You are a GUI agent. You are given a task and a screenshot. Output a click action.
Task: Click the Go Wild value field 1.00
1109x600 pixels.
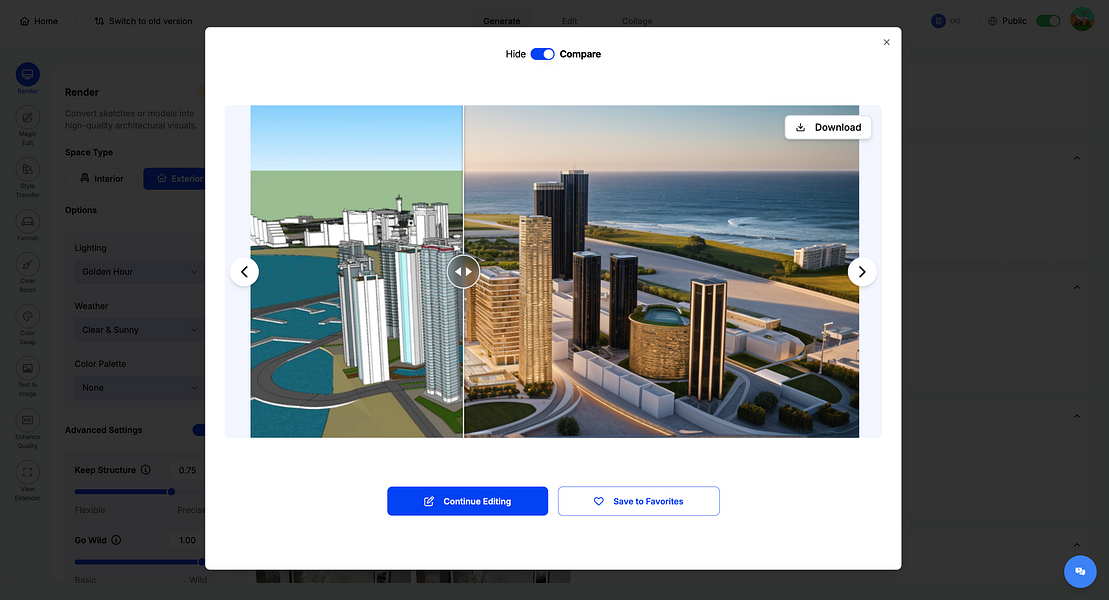click(187, 541)
